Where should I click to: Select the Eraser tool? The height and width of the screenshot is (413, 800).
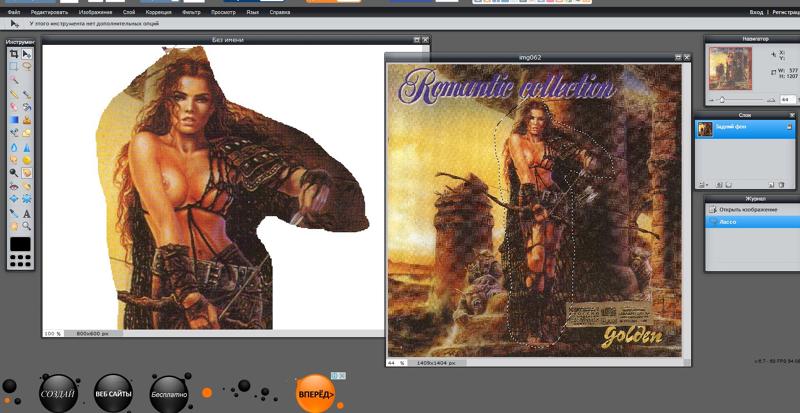(14, 107)
